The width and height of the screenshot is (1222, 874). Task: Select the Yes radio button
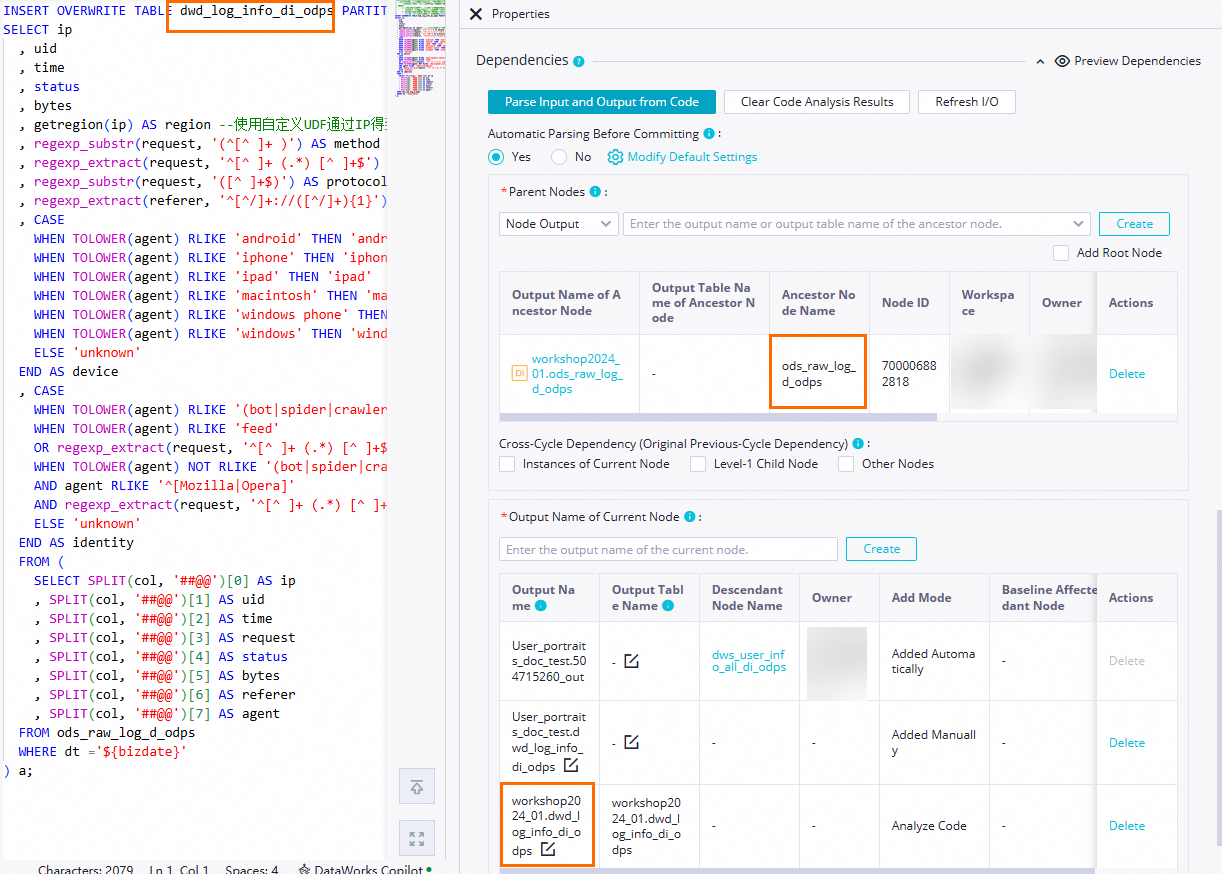496,157
